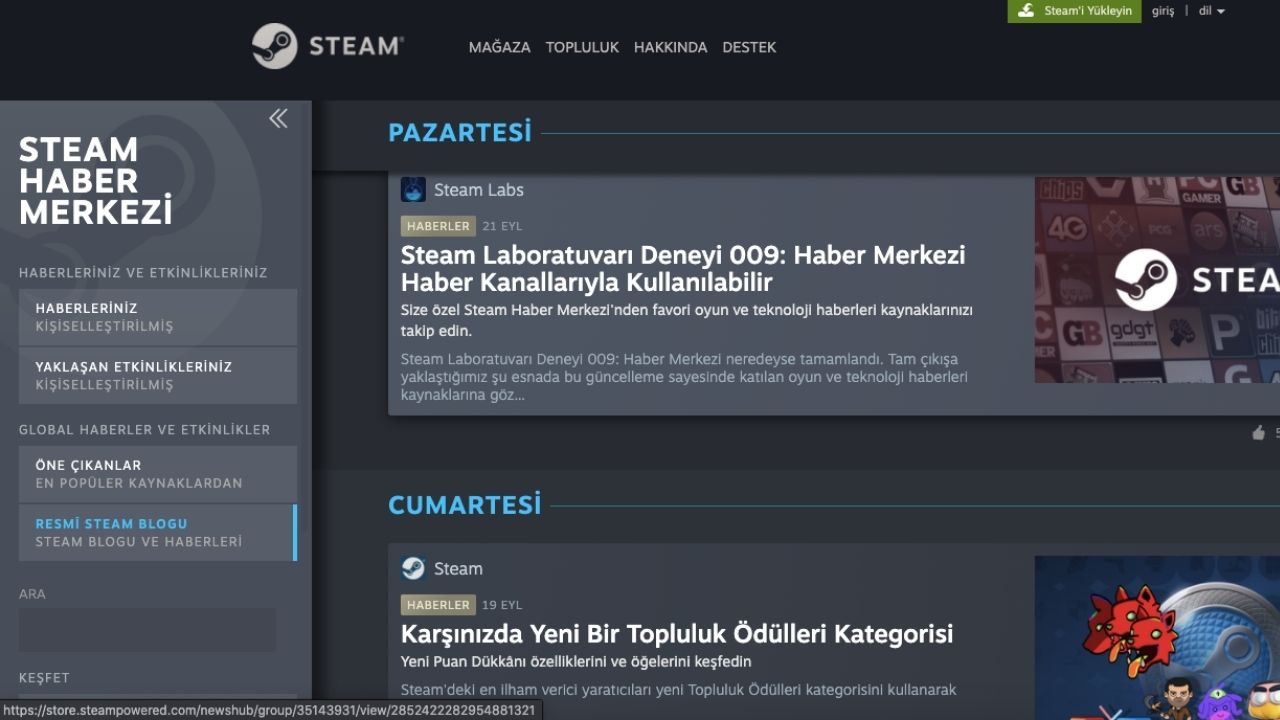Open the Steam Labs flask icon

click(413, 189)
